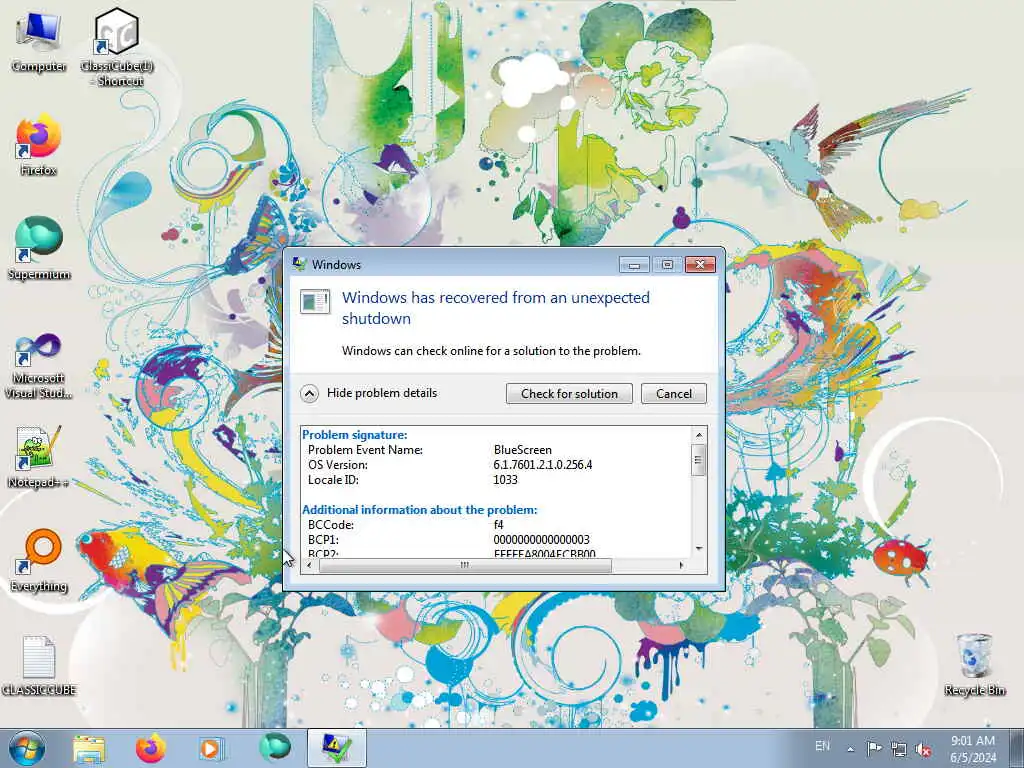Select the CLASSICCUBE text file icon
The height and width of the screenshot is (768, 1024).
39,666
